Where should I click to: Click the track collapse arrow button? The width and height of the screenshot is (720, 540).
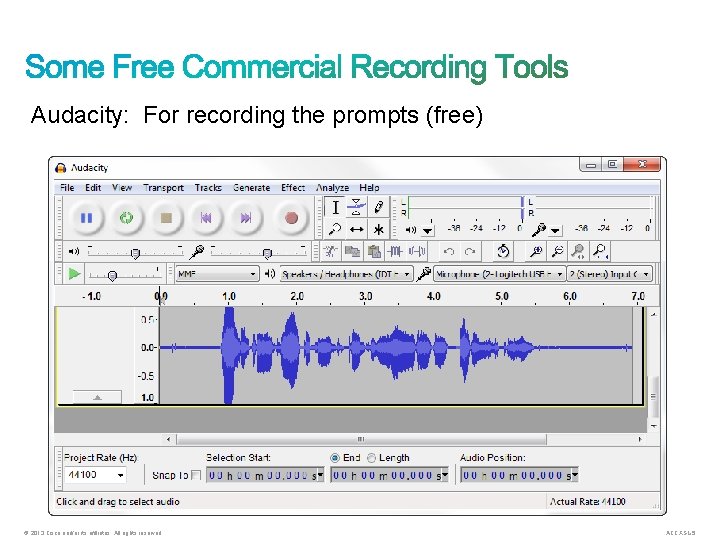(97, 397)
